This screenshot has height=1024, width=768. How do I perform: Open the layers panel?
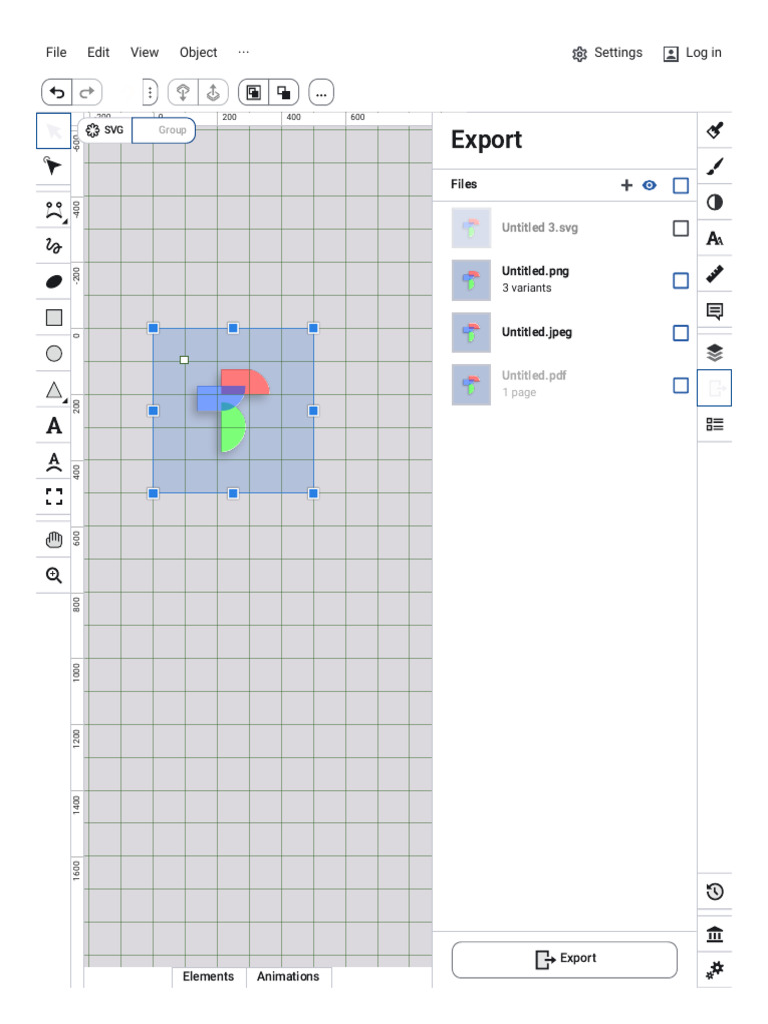coord(714,353)
